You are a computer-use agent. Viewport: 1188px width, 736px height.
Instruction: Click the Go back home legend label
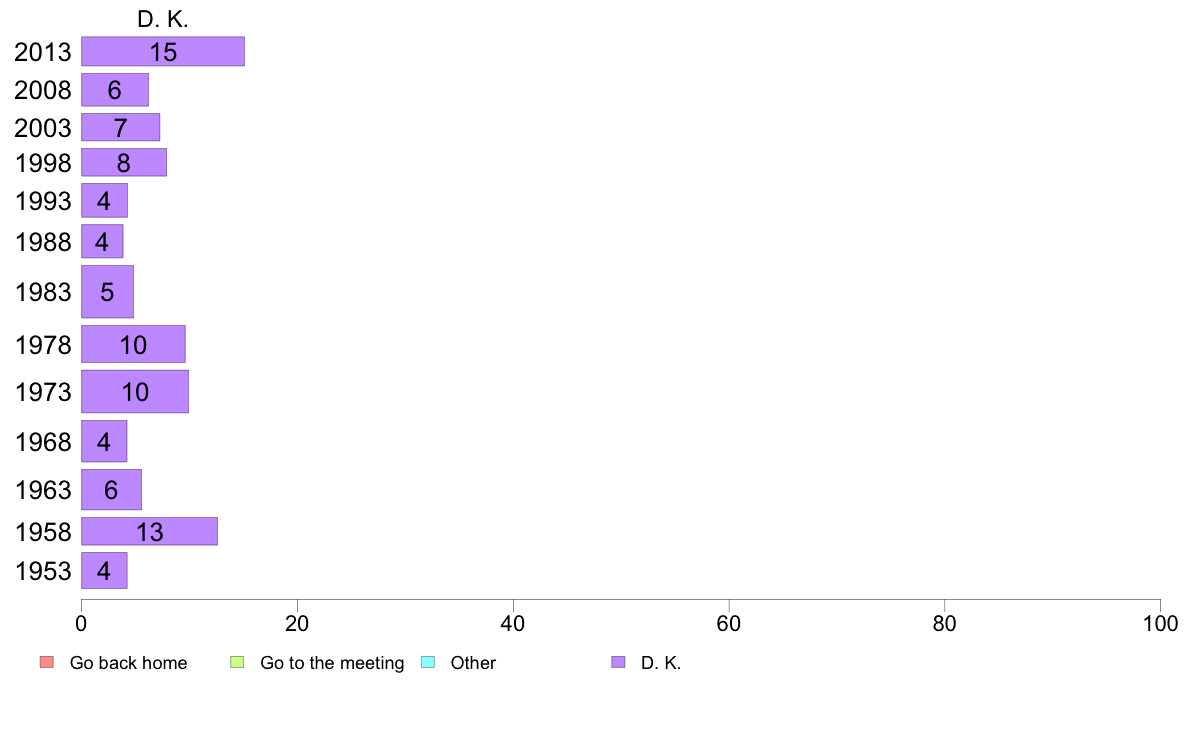(x=128, y=662)
